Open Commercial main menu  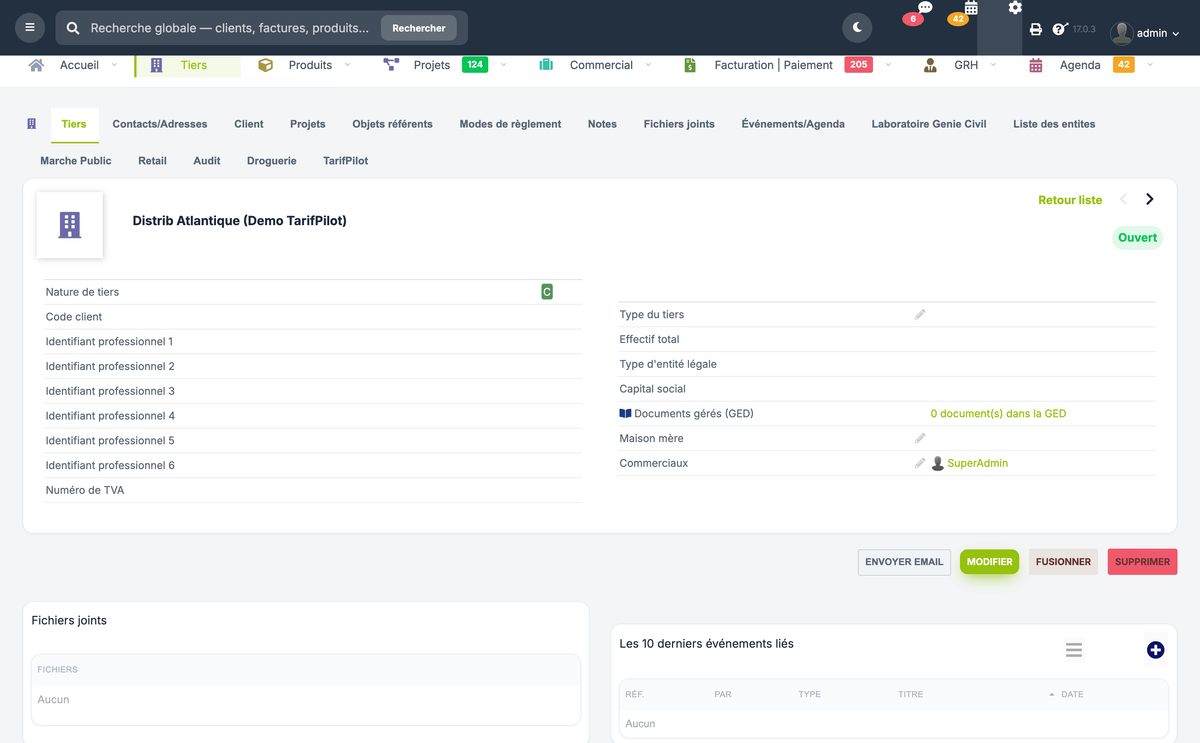click(x=601, y=65)
